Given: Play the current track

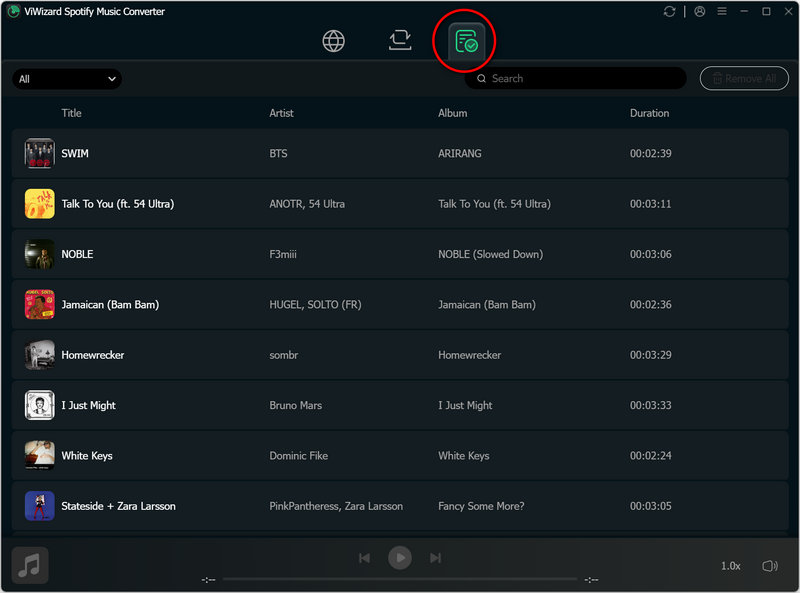Looking at the screenshot, I should (400, 558).
